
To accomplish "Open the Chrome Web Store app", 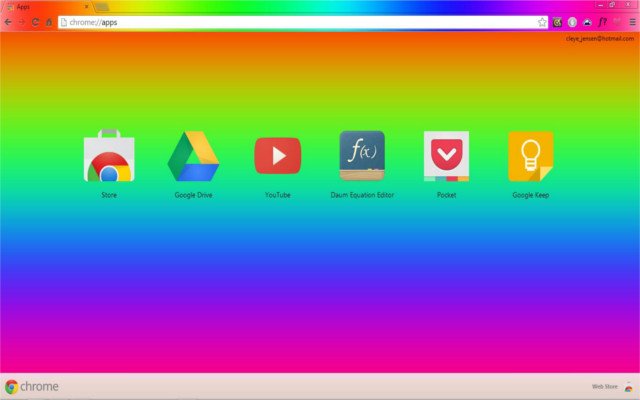I will click(x=109, y=156).
